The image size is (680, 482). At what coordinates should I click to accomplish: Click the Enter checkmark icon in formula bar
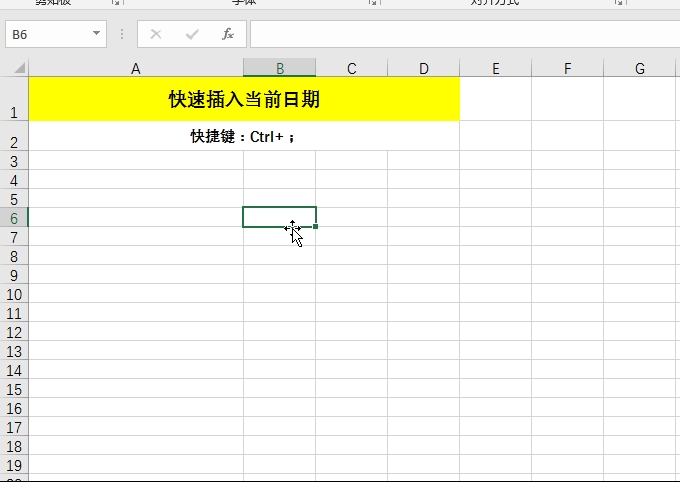coord(191,34)
